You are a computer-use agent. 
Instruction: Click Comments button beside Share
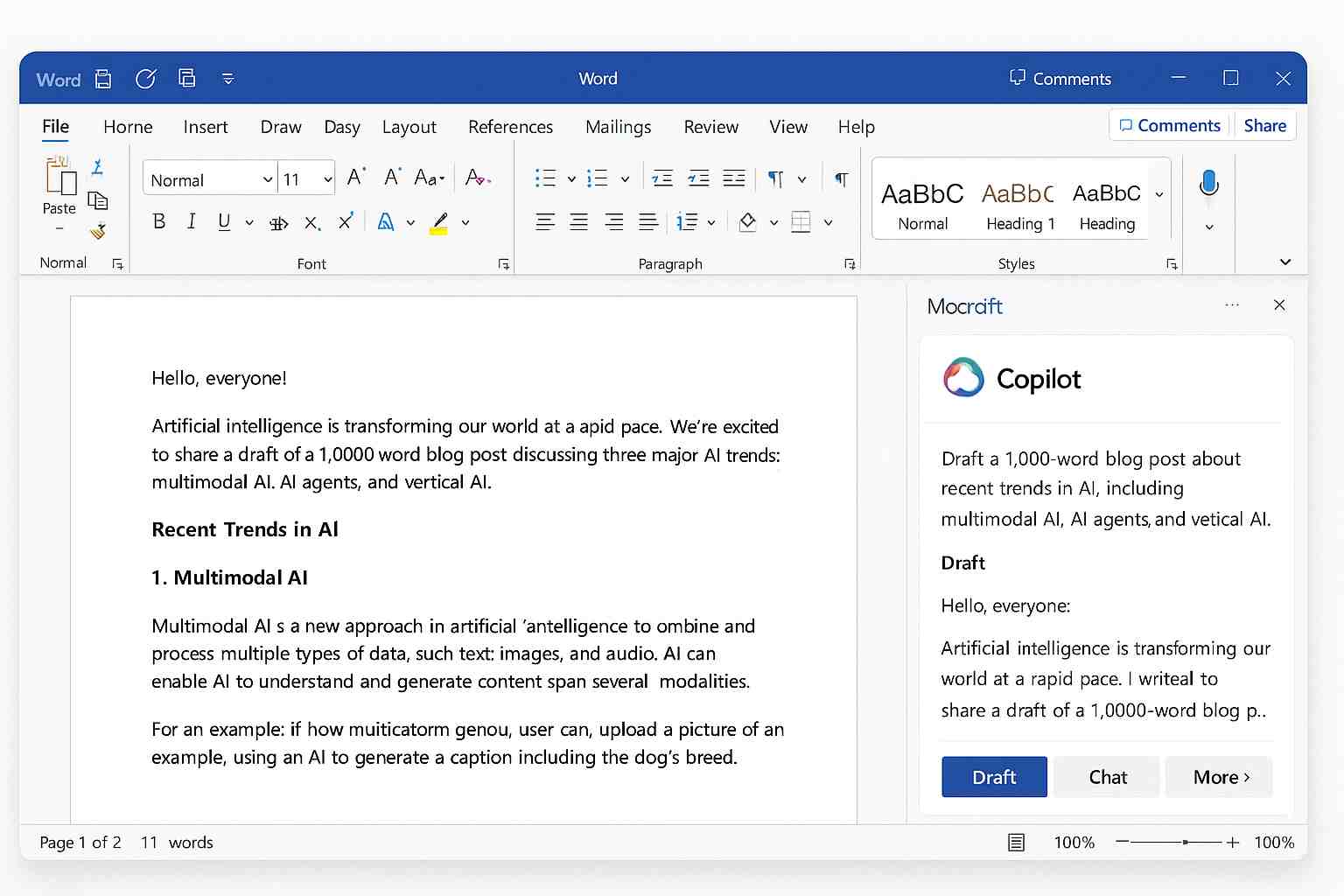[x=1170, y=125]
